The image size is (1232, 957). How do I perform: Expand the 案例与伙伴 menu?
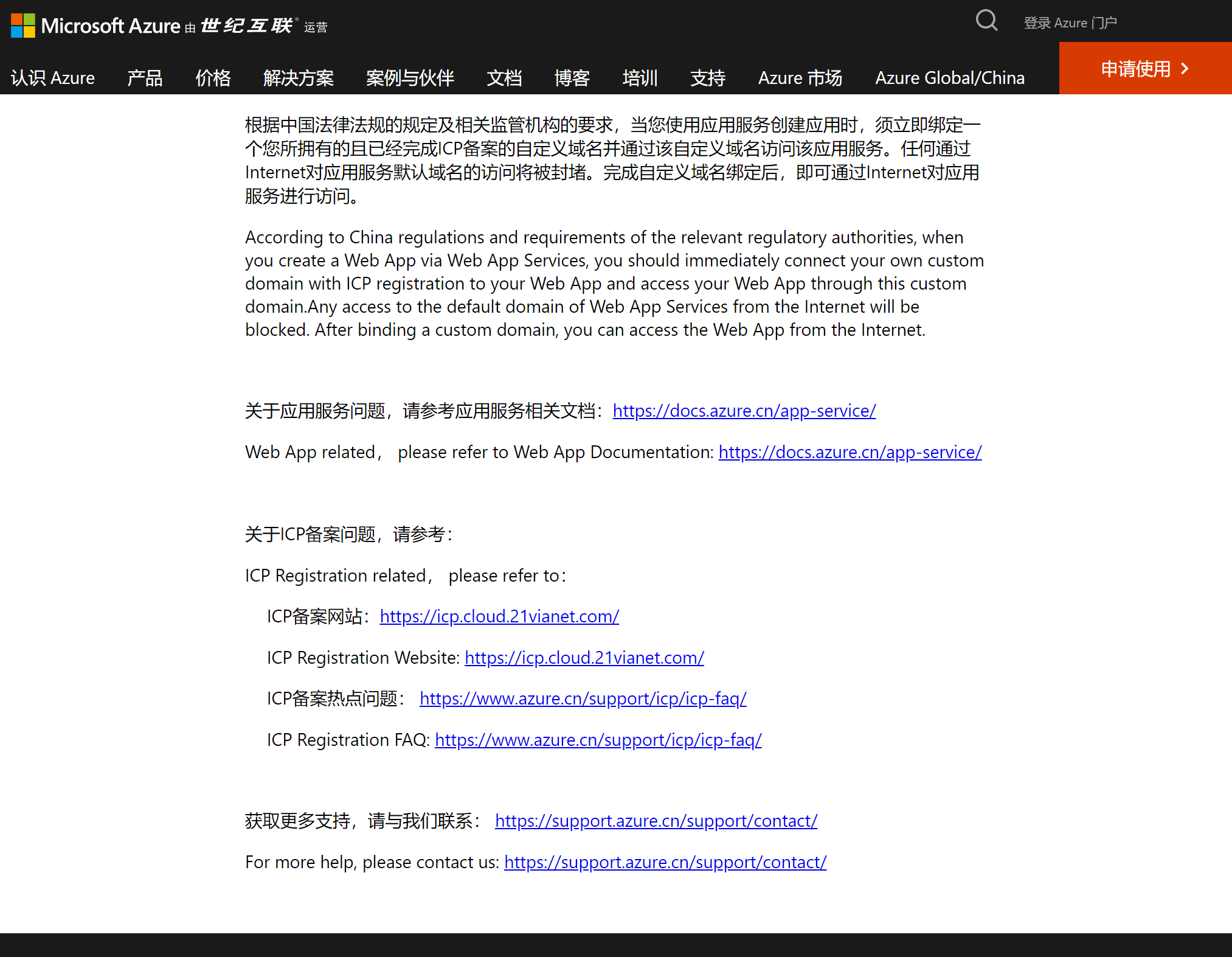410,78
